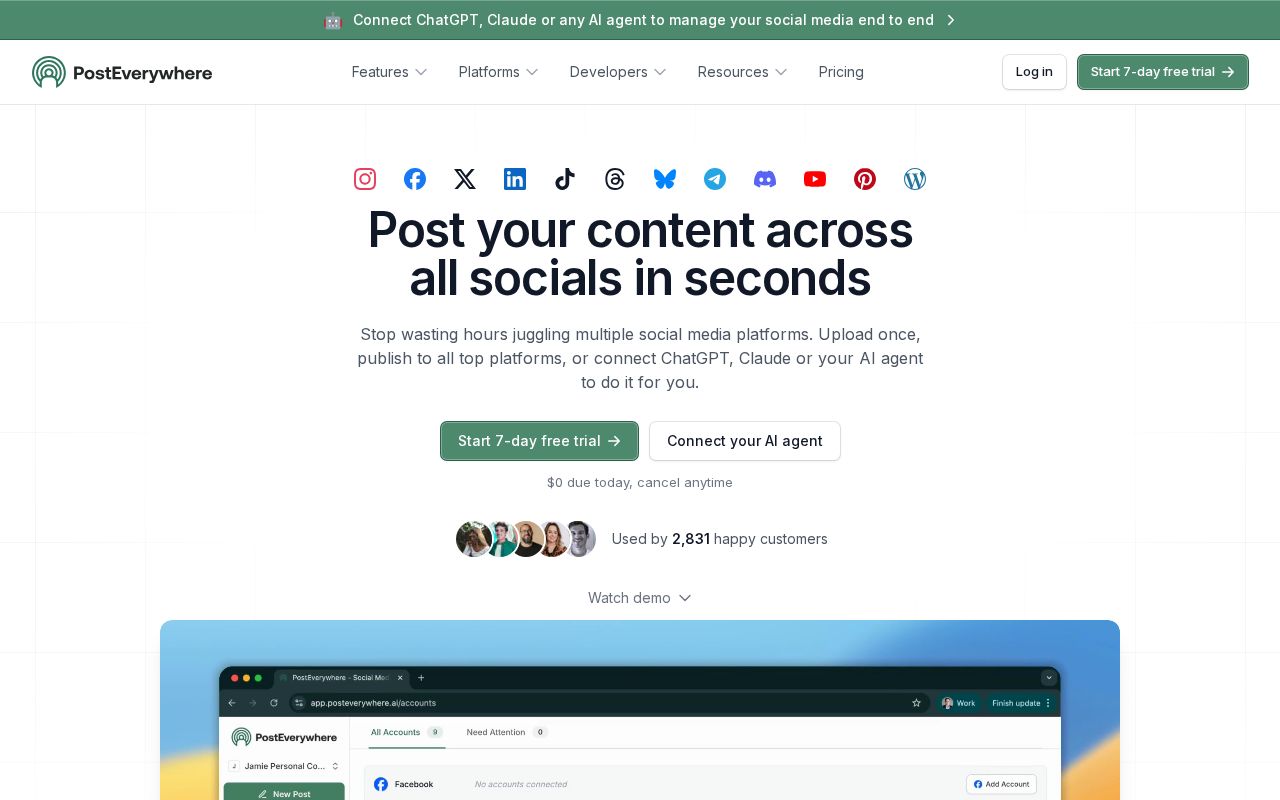Screen dimensions: 1280x800
Task: Click the "$0 due today, cancel anytime" text
Action: pyautogui.click(x=640, y=482)
